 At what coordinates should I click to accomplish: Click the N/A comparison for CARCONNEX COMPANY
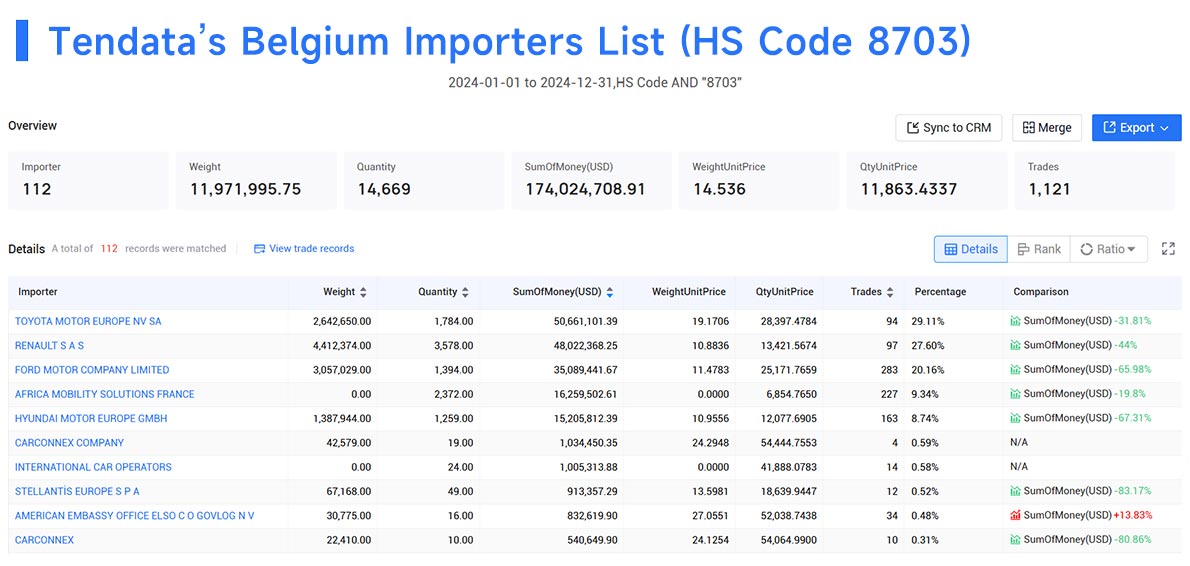(1018, 442)
